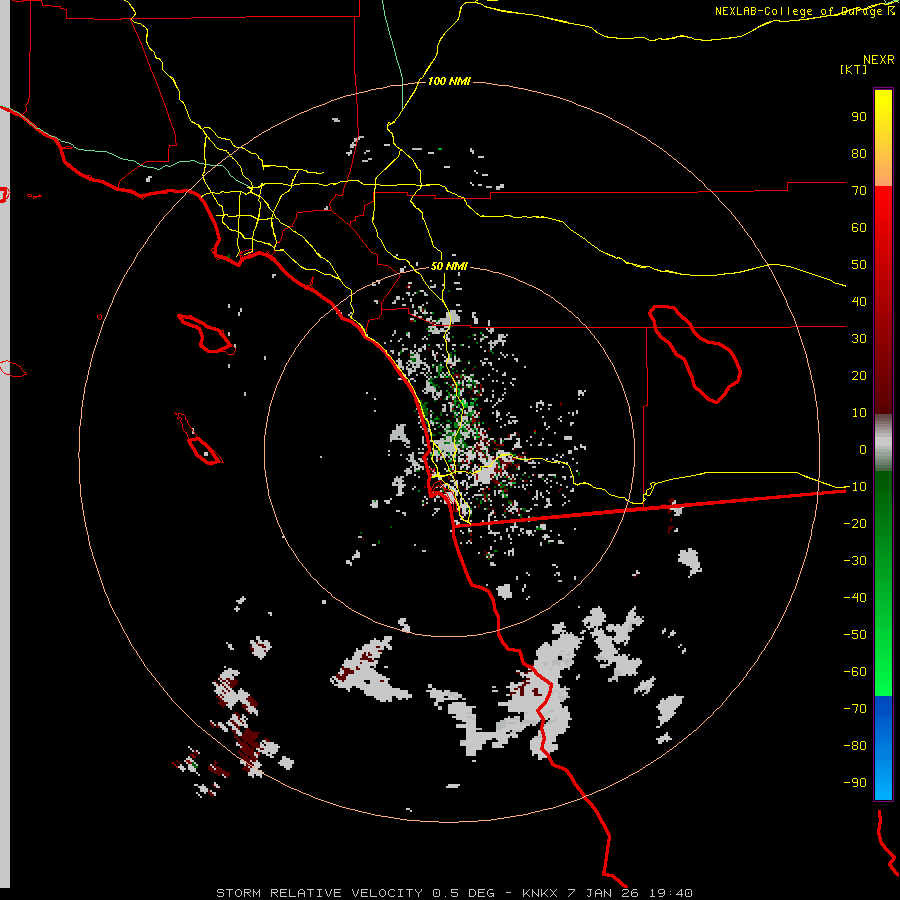Click the '30' value on the velocity scale
Screen dimensions: 900x900
coord(859,339)
